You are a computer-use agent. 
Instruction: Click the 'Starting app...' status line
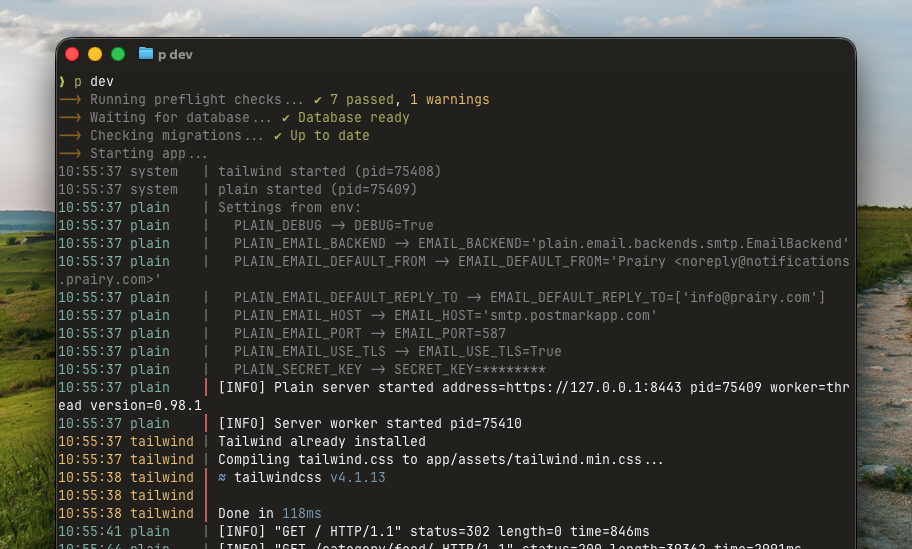tap(149, 154)
